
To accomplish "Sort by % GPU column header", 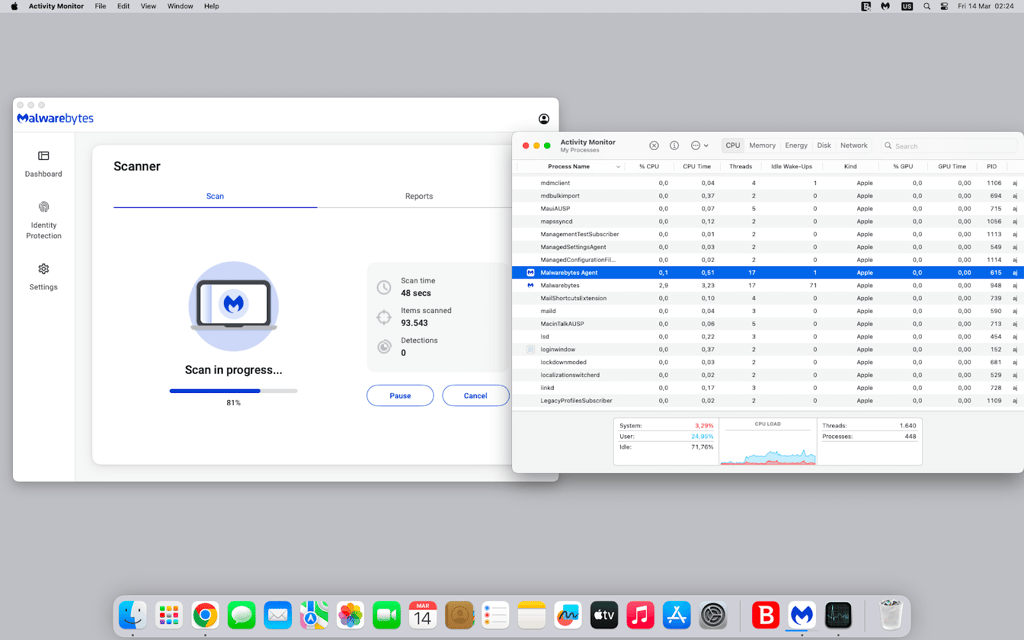I will (x=903, y=167).
